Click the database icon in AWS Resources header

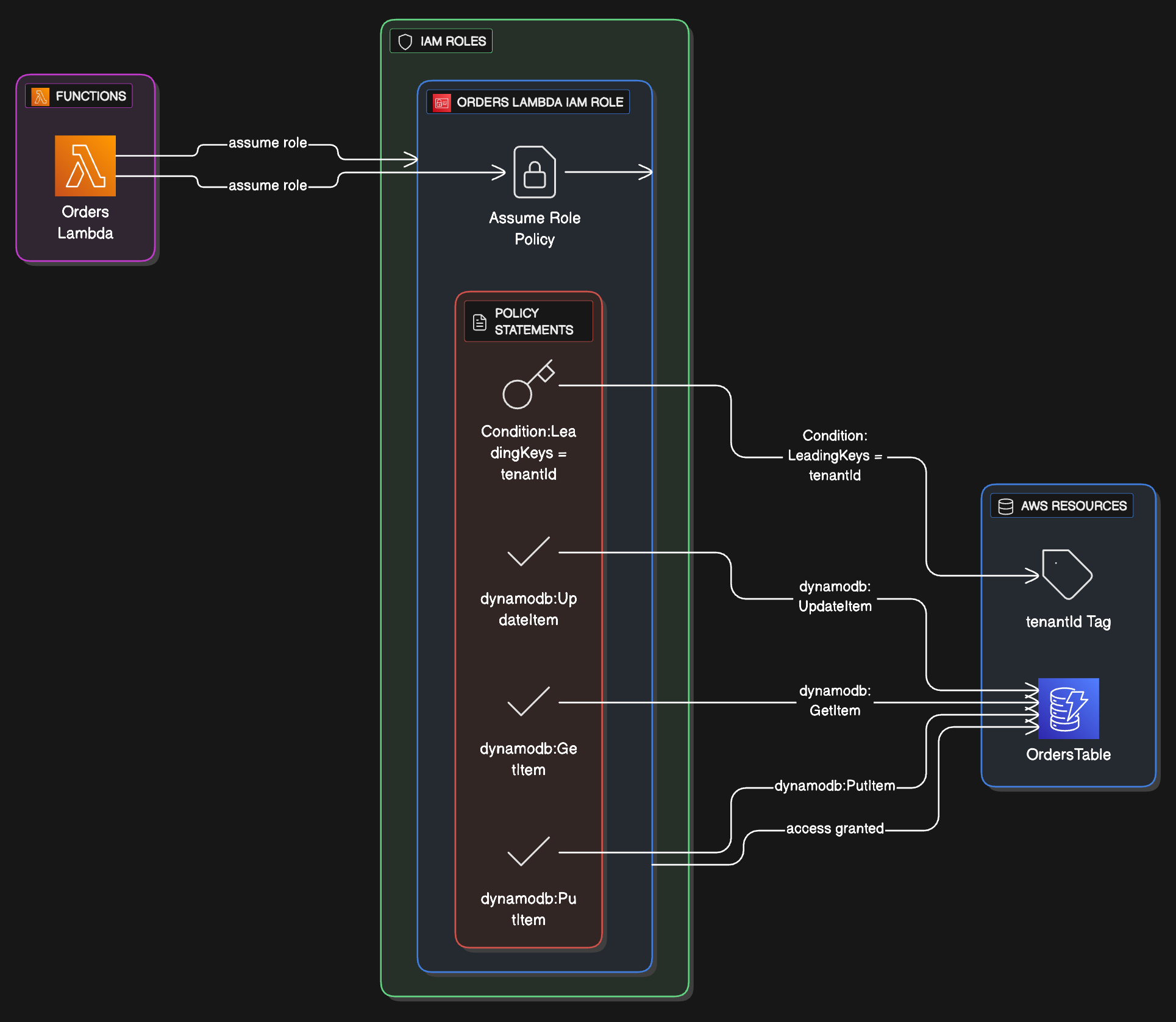click(1006, 506)
